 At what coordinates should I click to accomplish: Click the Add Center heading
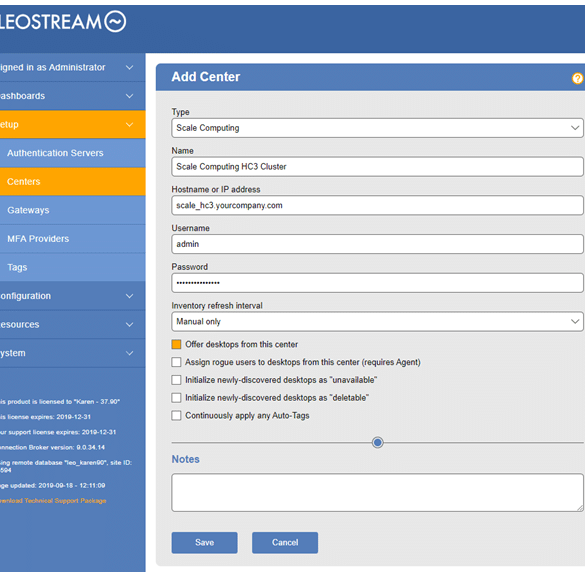206,77
